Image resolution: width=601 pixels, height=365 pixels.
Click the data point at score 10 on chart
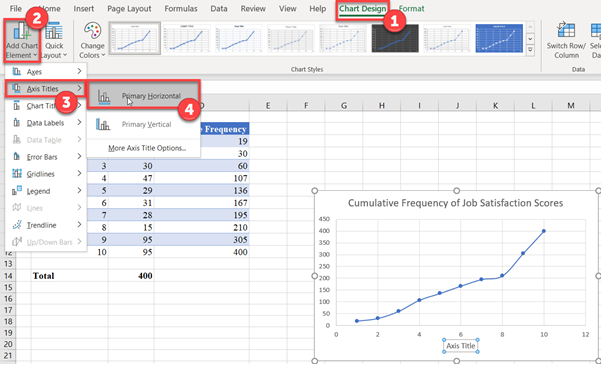point(544,231)
